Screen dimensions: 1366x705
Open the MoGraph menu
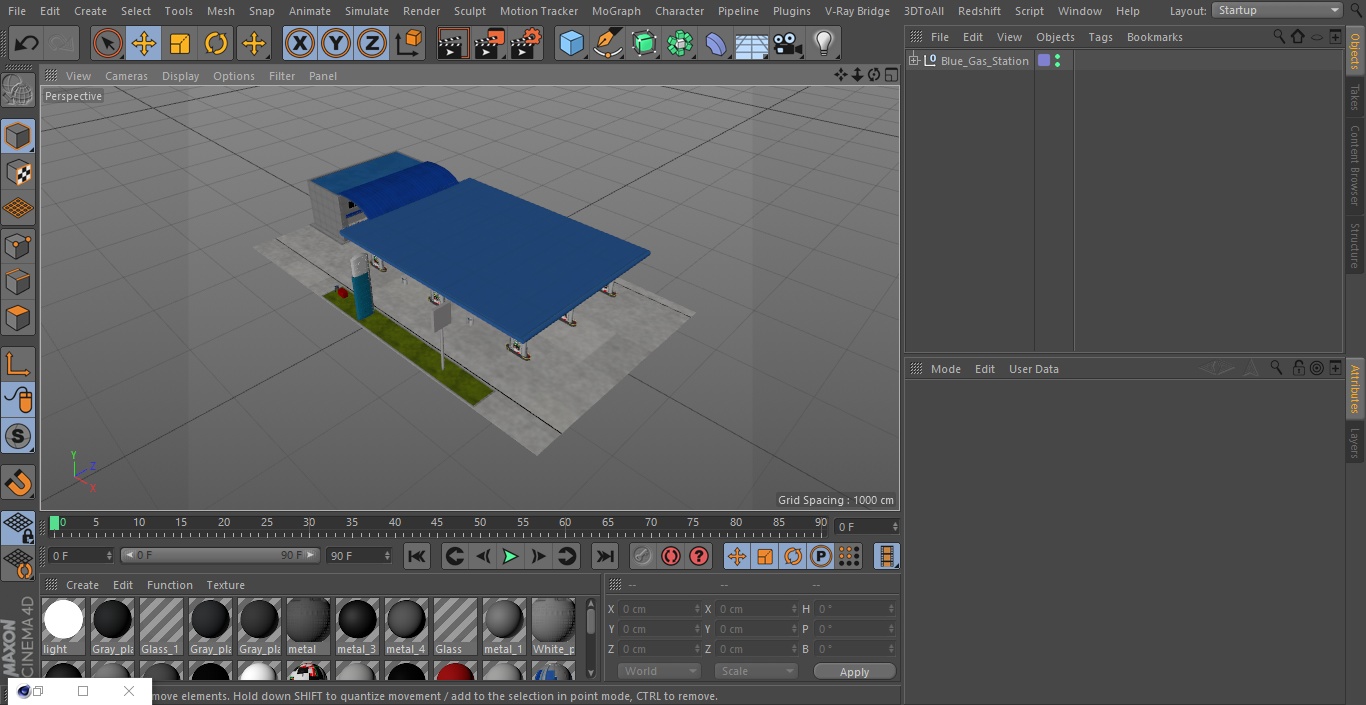(616, 11)
